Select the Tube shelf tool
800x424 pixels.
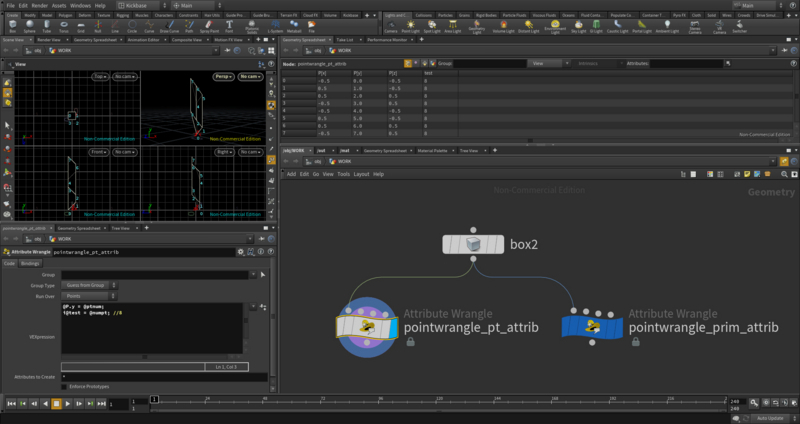(x=47, y=26)
